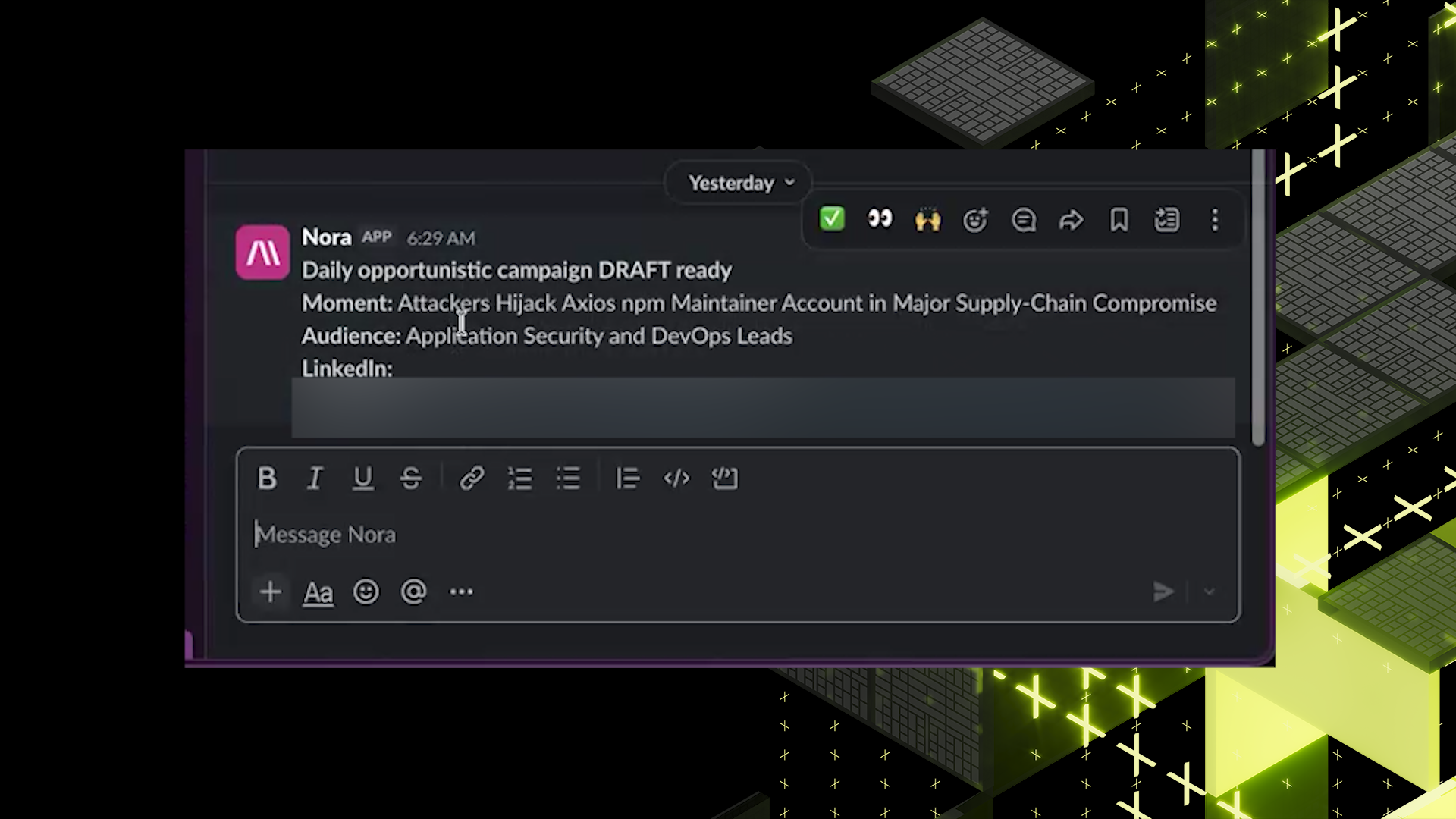Viewport: 1456px width, 819px height.
Task: React with the eyes emoji
Action: 880,219
